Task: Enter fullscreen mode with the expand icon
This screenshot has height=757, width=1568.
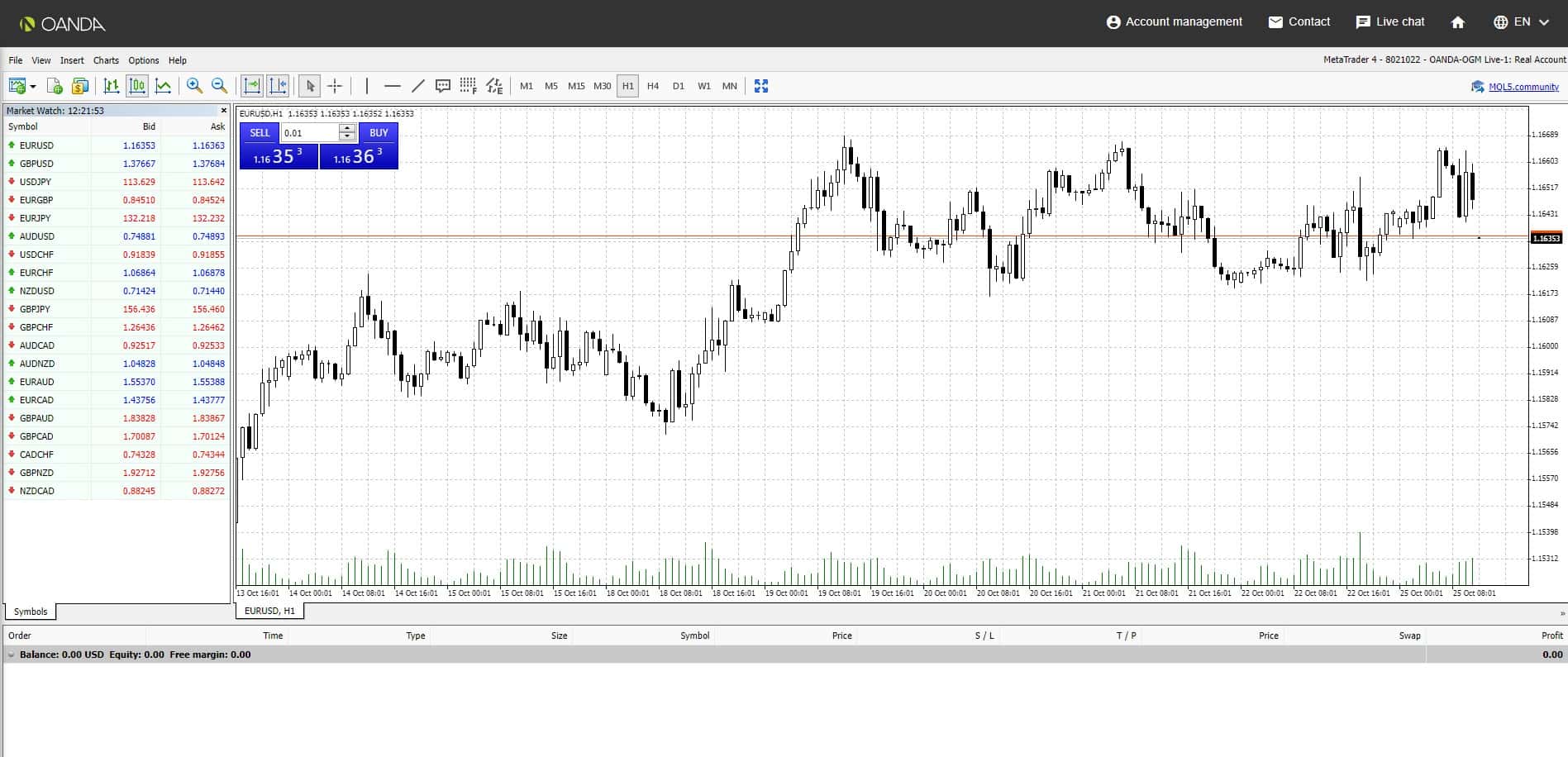Action: tap(761, 86)
